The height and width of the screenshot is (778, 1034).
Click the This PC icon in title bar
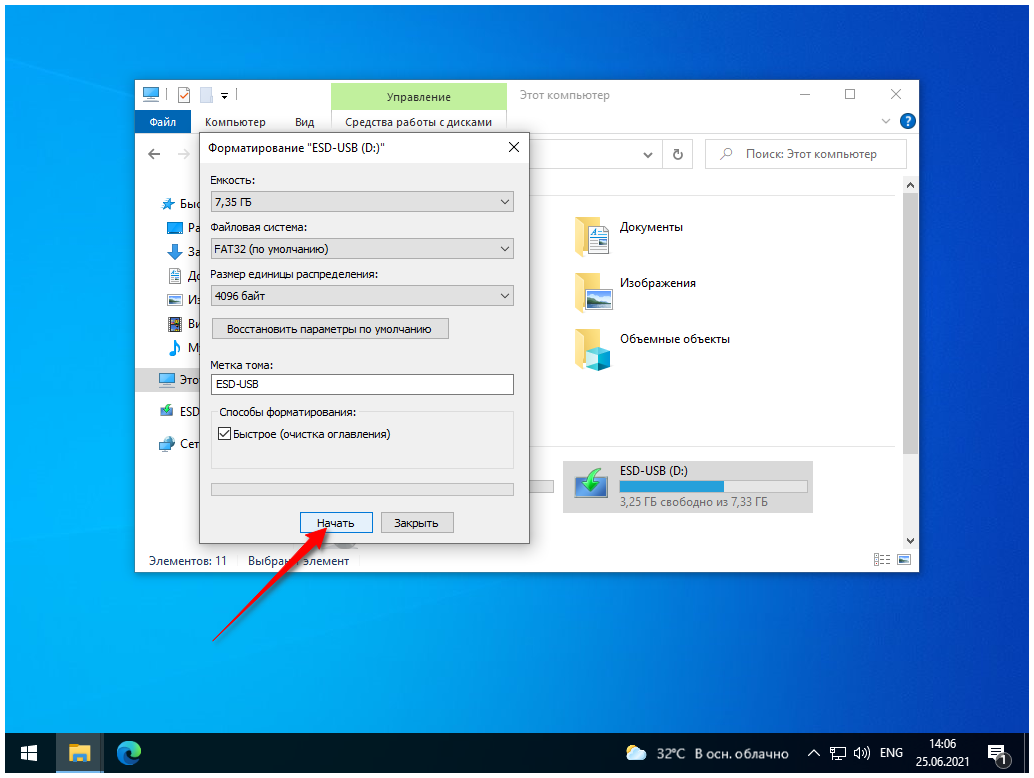pyautogui.click(x=151, y=94)
